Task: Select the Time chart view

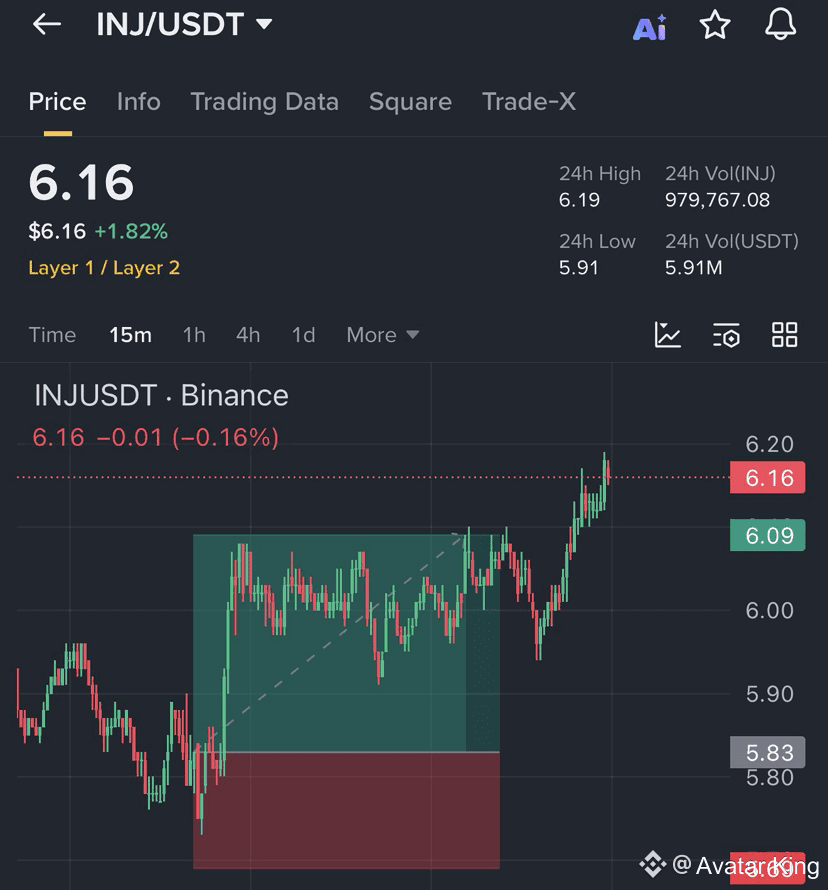Action: [x=52, y=335]
